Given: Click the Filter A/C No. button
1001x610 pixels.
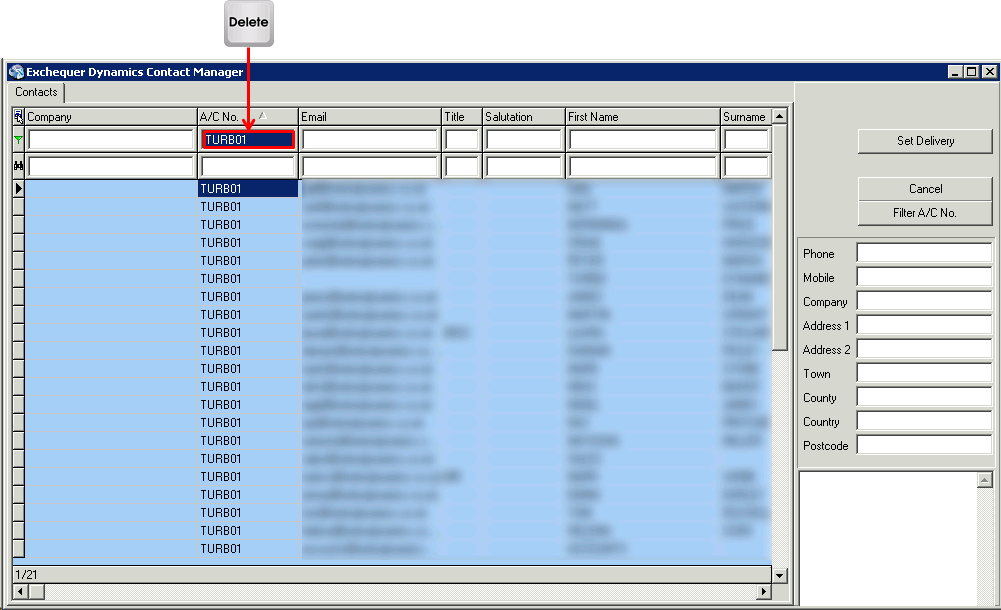Looking at the screenshot, I should 925,213.
